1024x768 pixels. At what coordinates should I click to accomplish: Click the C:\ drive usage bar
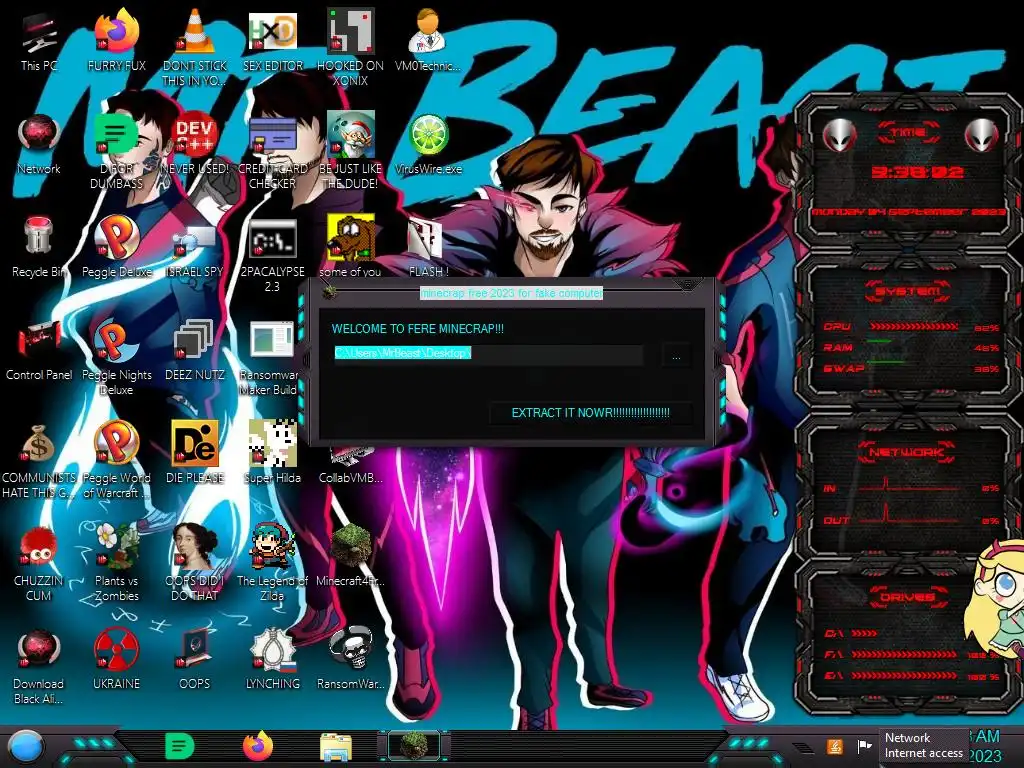pyautogui.click(x=864, y=633)
